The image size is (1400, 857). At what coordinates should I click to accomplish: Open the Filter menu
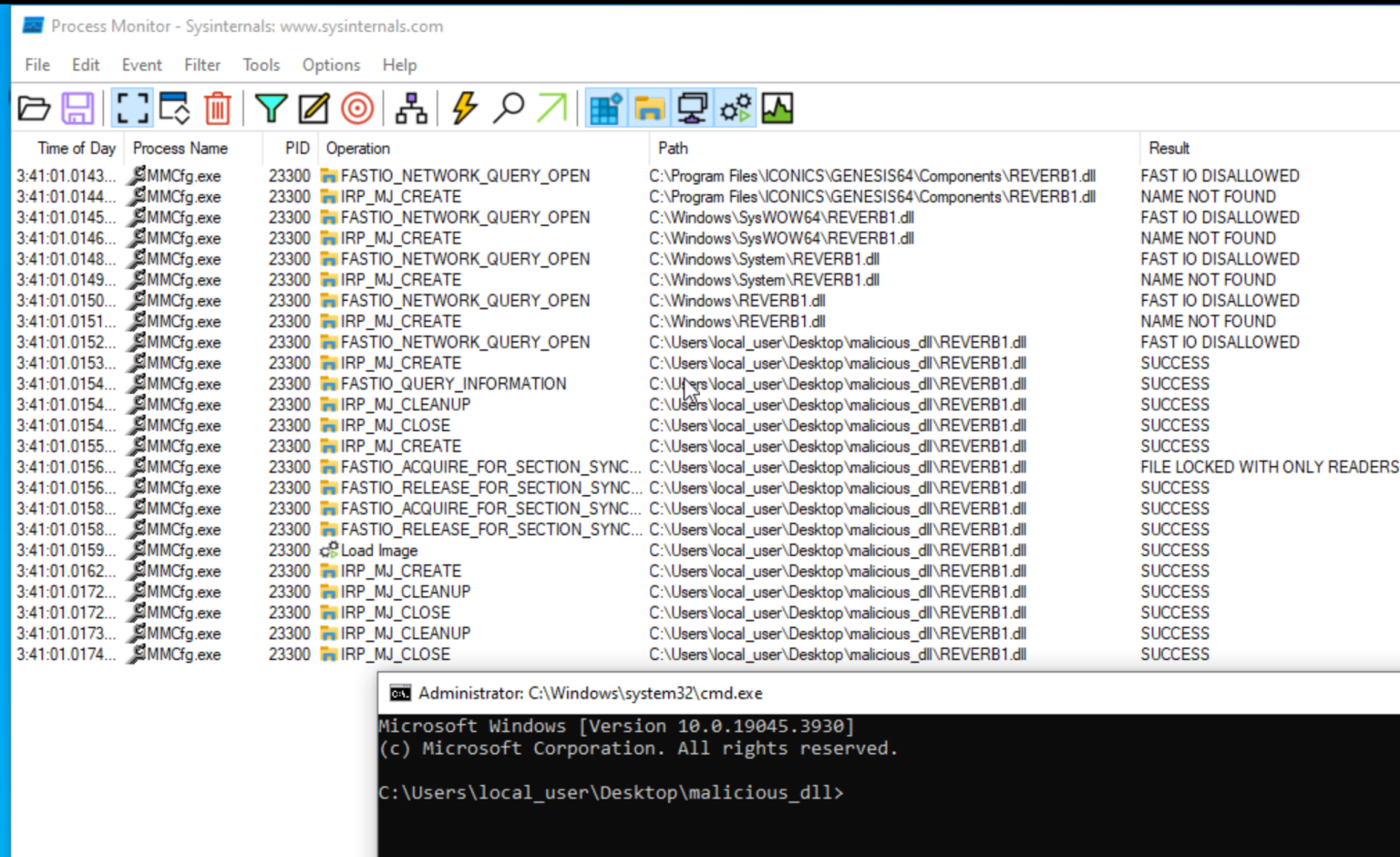pos(201,65)
